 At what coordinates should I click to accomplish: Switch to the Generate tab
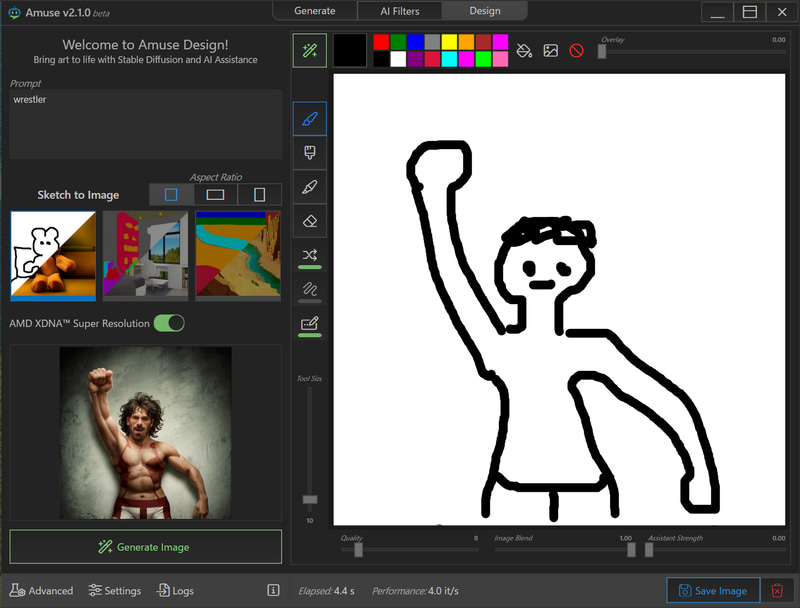tap(314, 11)
